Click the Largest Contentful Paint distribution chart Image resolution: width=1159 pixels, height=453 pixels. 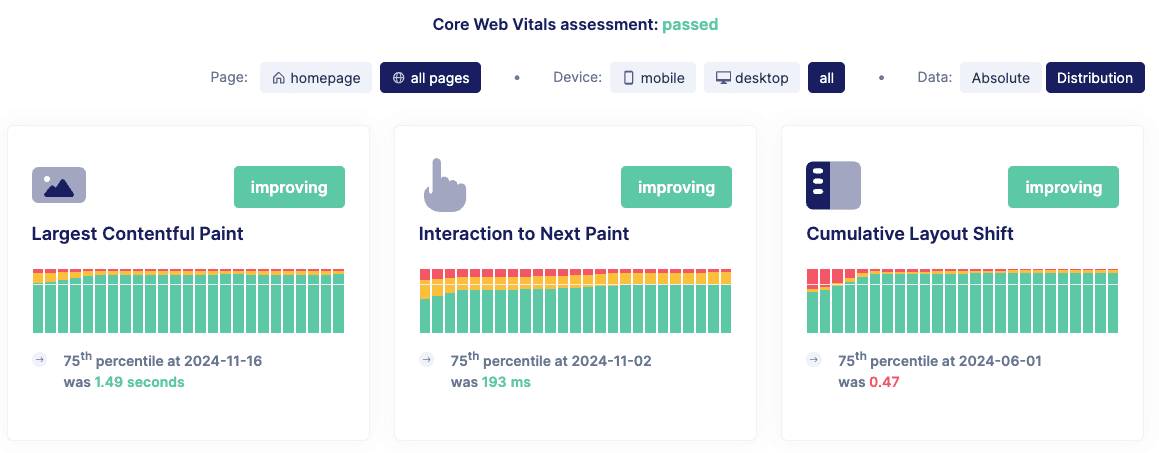(x=188, y=301)
